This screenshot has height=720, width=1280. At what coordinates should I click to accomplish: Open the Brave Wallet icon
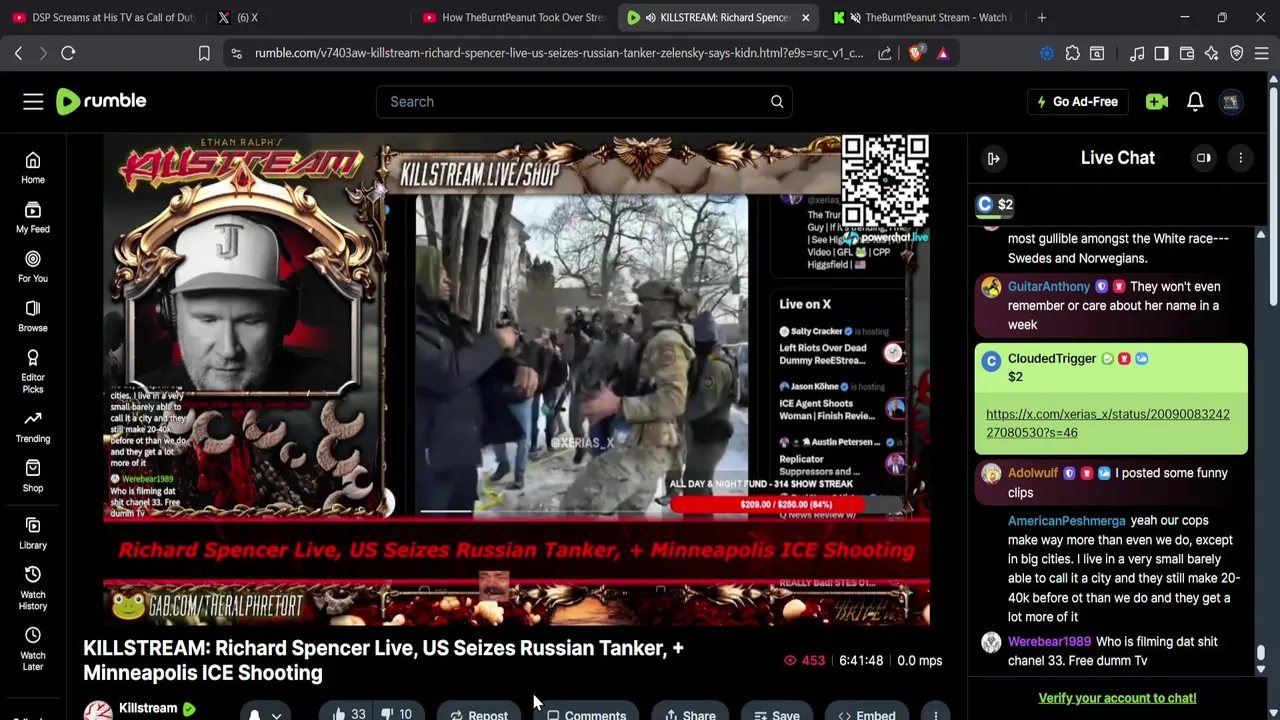[x=1187, y=53]
